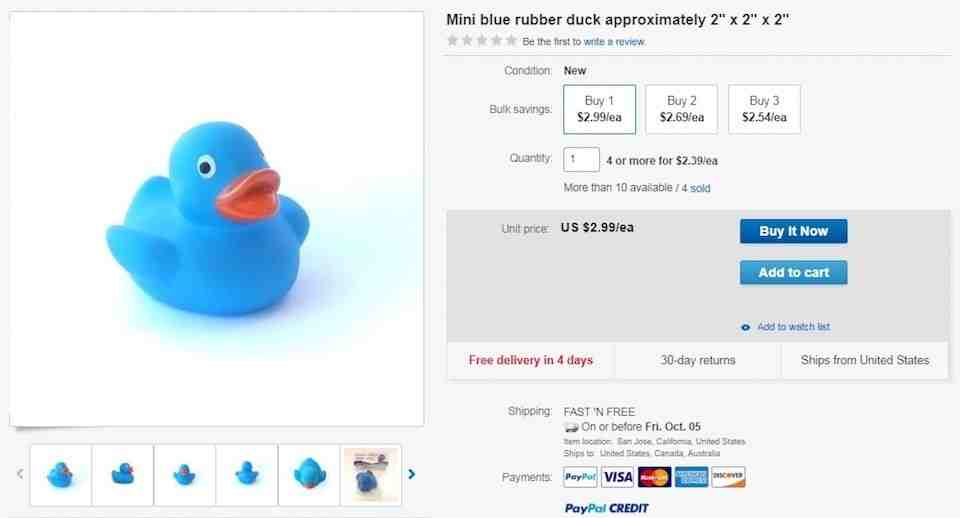
Task: Select the Buy 1 $2.99/ea option
Action: tap(599, 109)
